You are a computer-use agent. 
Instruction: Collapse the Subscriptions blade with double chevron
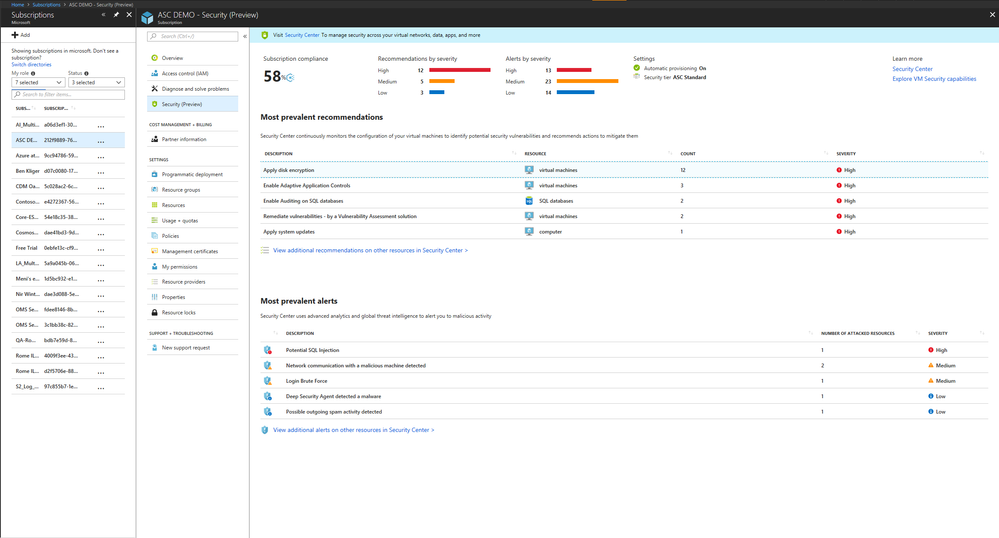[x=103, y=15]
